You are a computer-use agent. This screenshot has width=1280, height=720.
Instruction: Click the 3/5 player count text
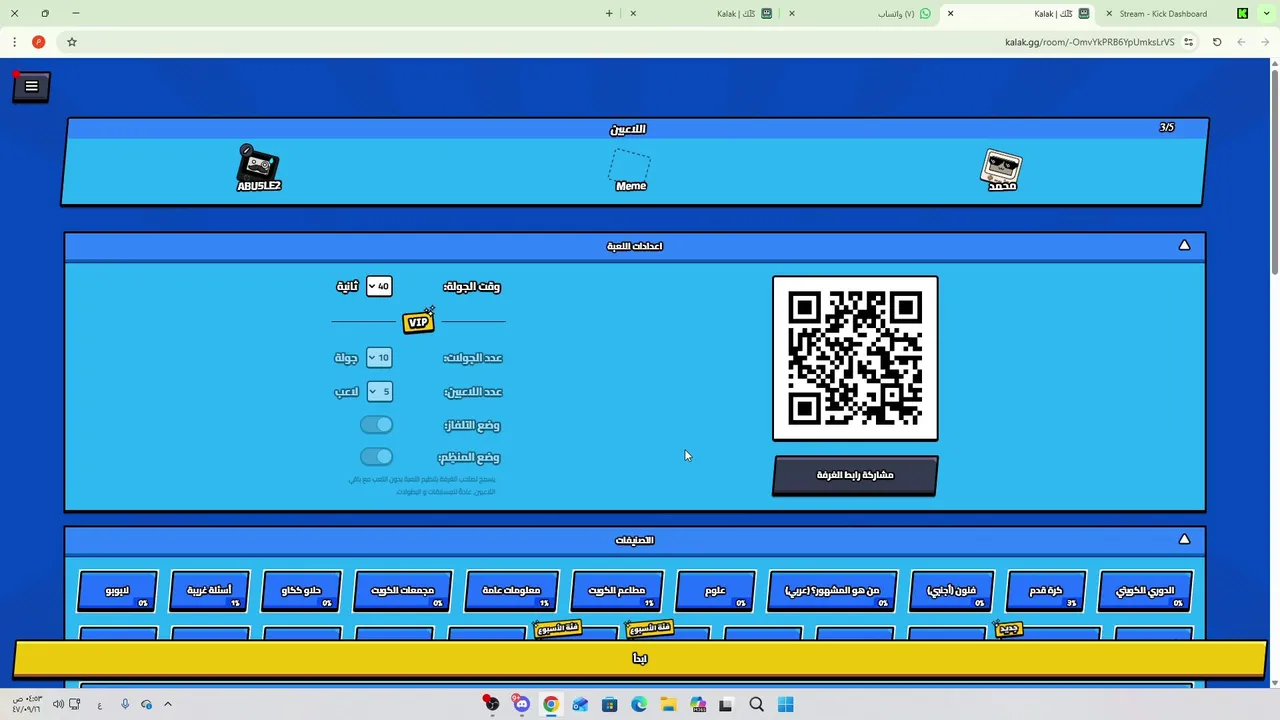click(1167, 128)
